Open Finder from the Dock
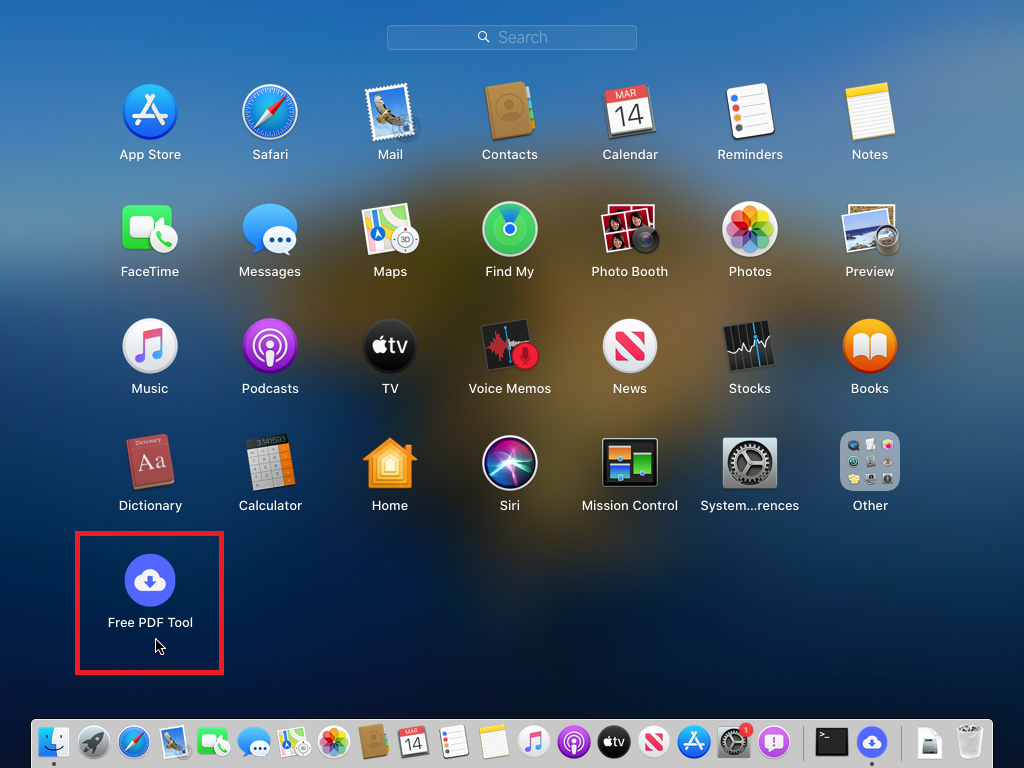This screenshot has height=768, width=1024. (x=54, y=743)
